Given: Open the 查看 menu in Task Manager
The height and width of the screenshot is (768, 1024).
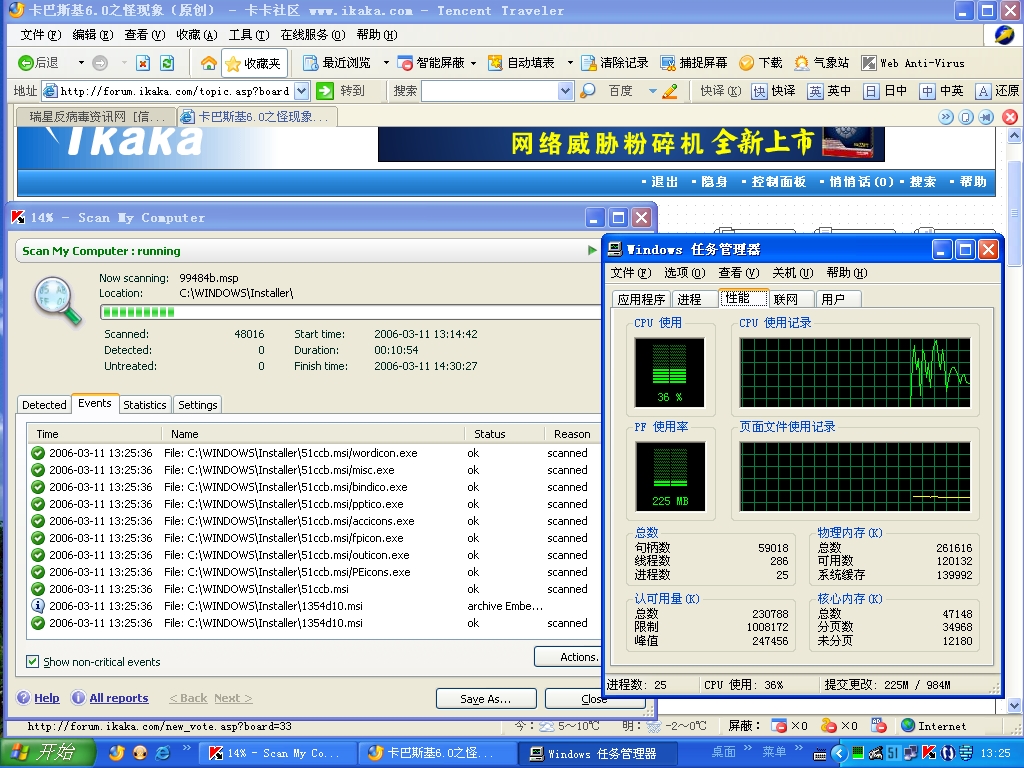Looking at the screenshot, I should click(737, 273).
